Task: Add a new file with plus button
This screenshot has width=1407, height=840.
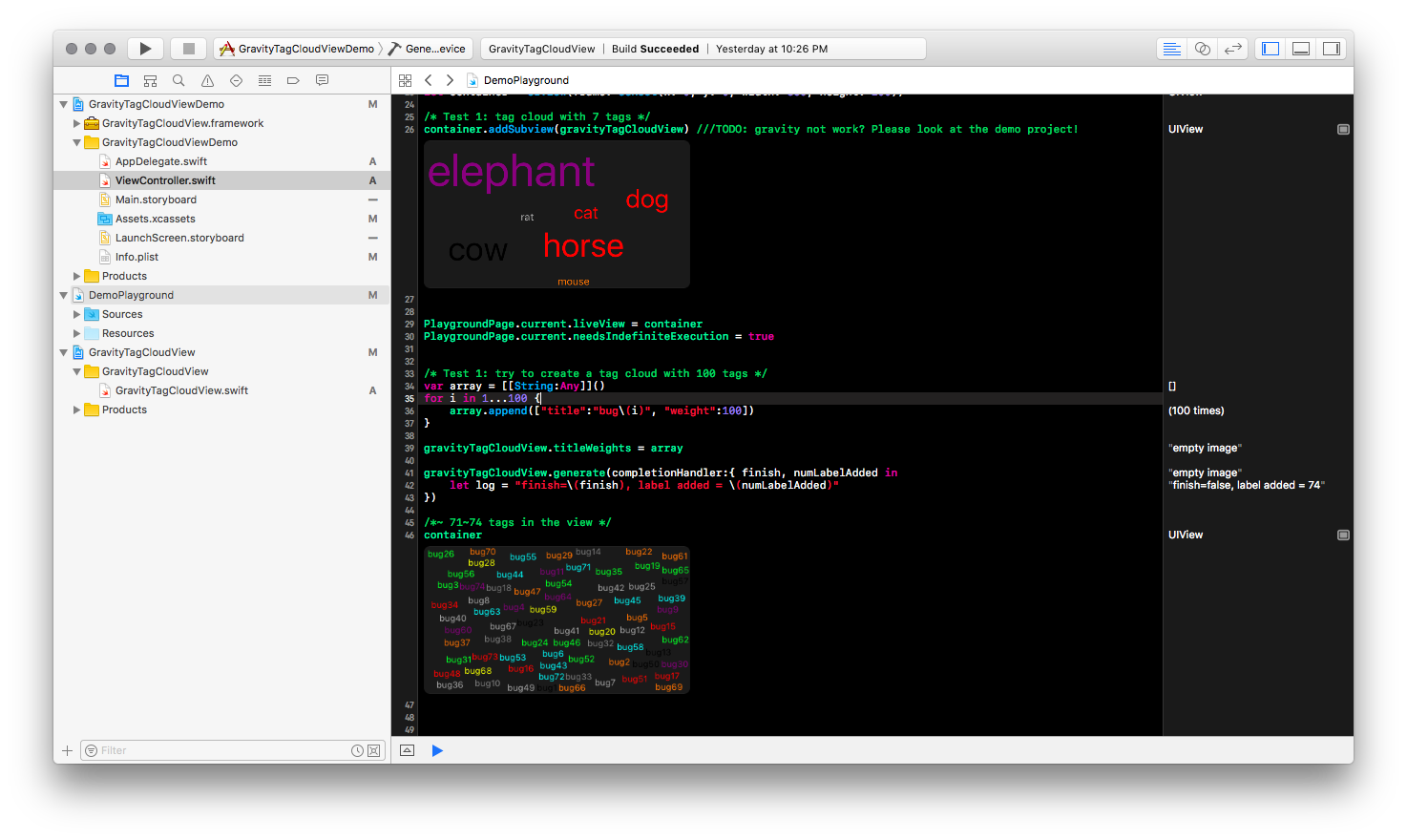Action: [67, 750]
